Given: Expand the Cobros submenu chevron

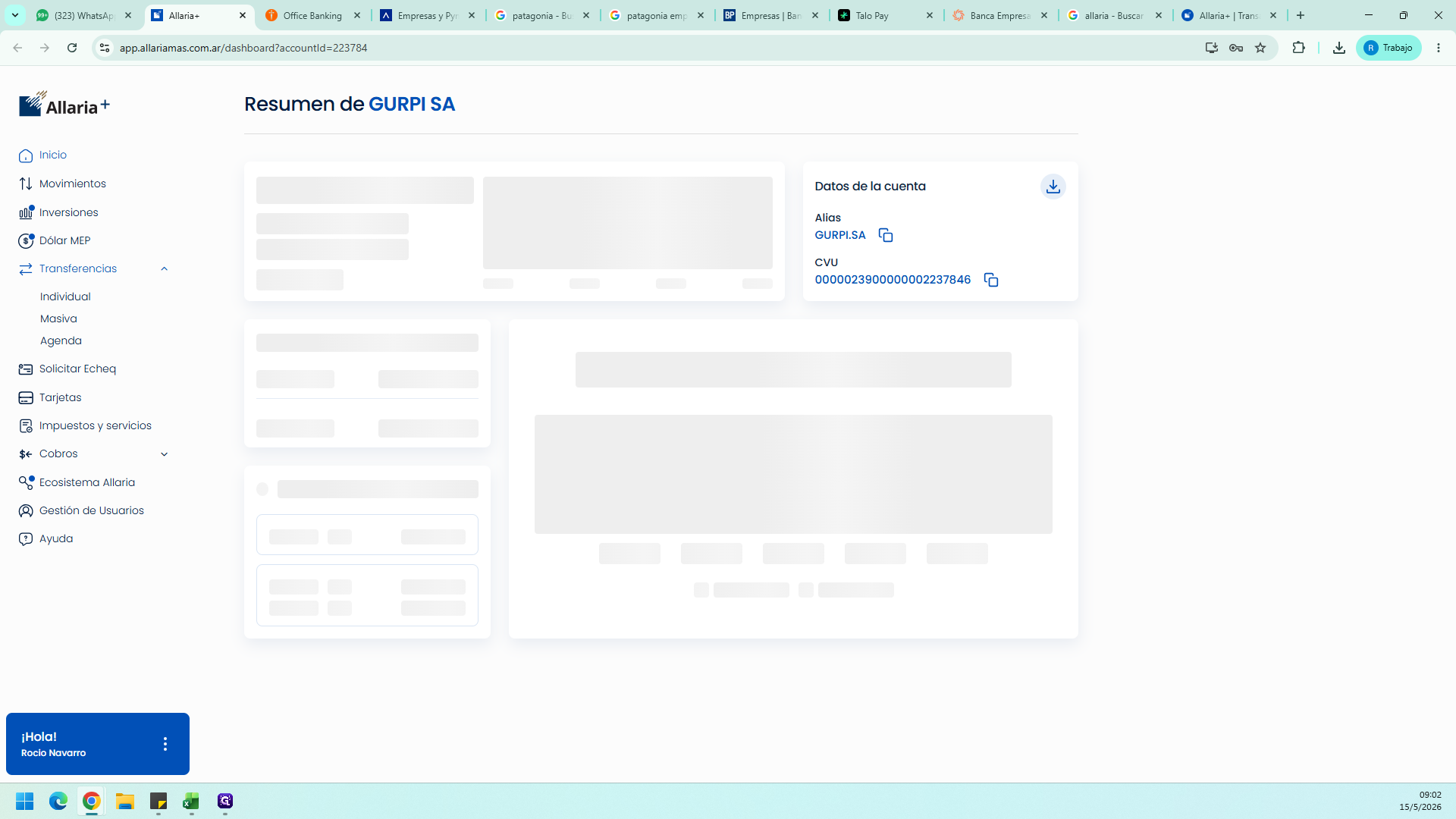Looking at the screenshot, I should (164, 454).
